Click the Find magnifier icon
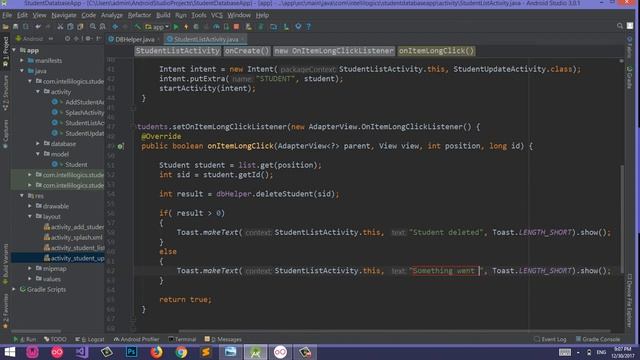Screen dimensions: 640x360 [93, 27]
